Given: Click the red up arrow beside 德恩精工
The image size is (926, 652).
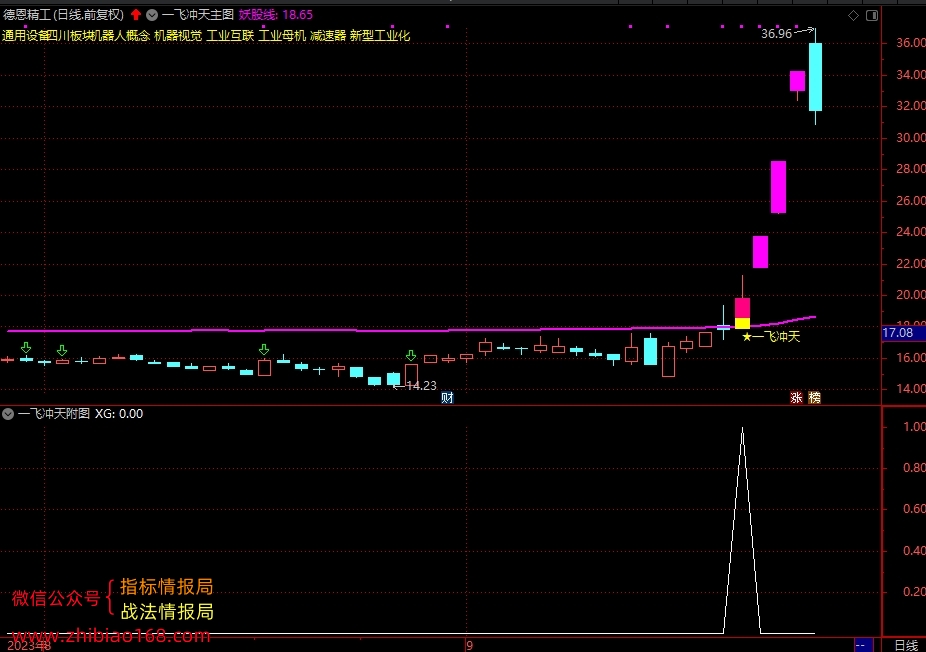Looking at the screenshot, I should [136, 15].
